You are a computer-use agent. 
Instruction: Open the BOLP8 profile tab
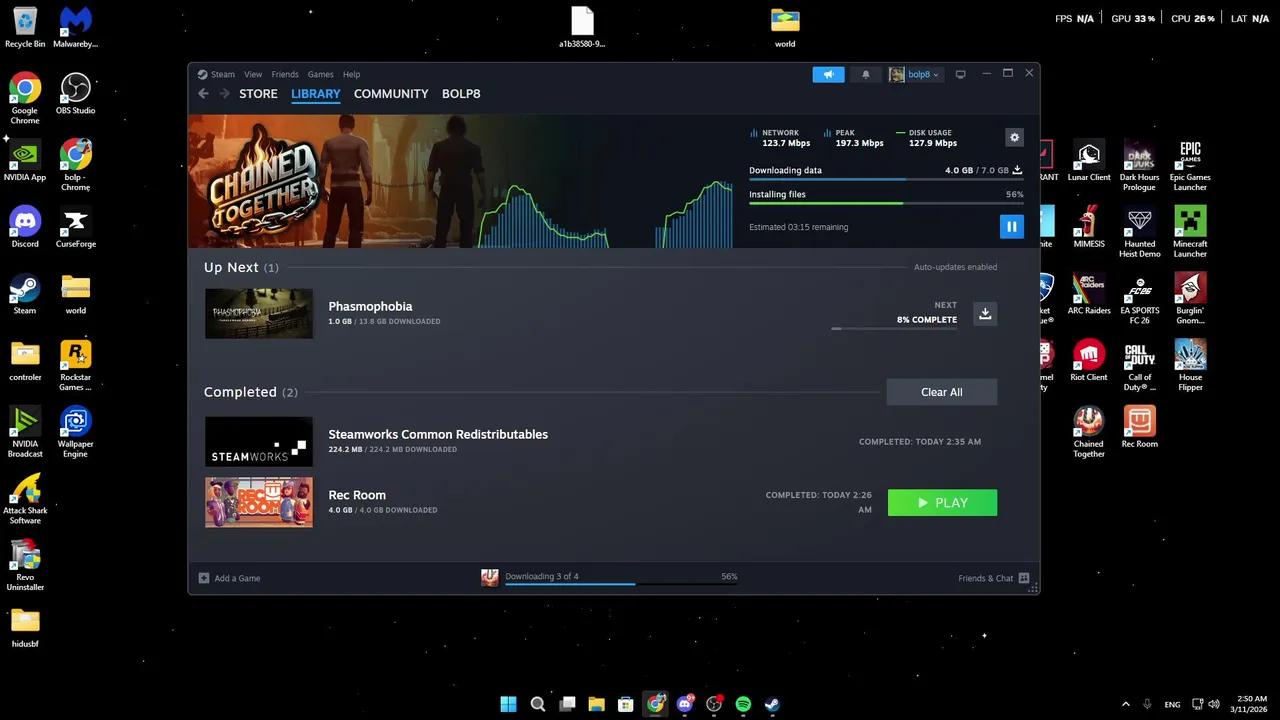(461, 94)
